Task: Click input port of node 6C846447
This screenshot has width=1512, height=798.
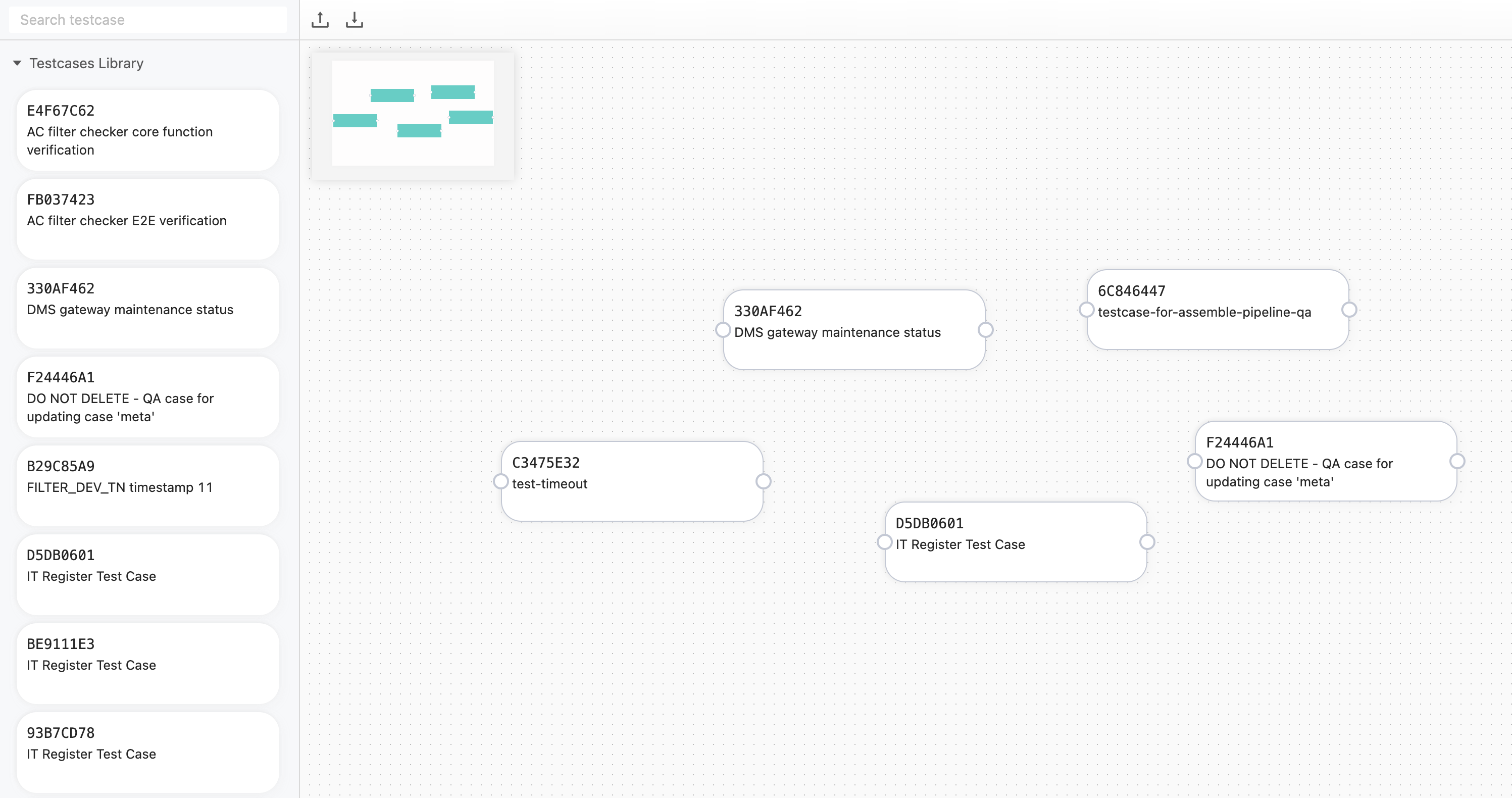Action: 1086,310
